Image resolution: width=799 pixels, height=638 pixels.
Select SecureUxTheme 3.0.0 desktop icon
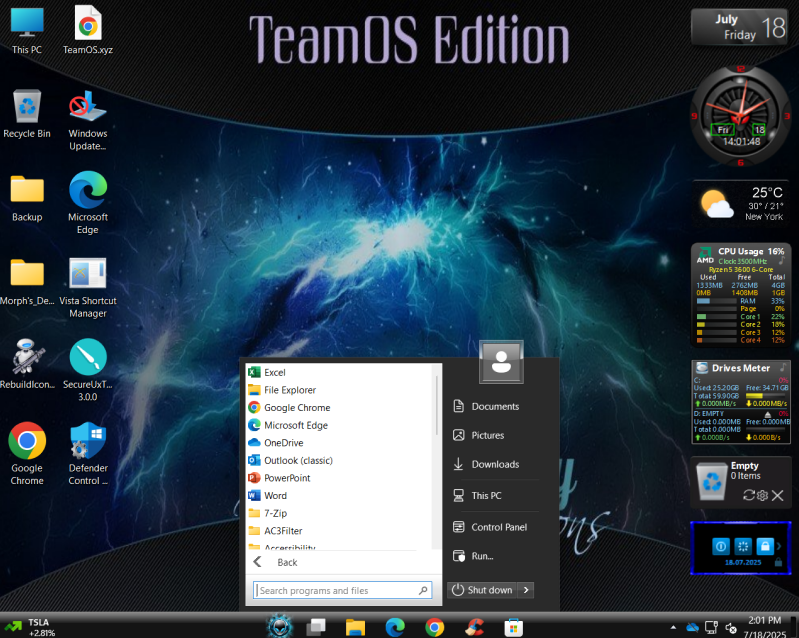88,370
